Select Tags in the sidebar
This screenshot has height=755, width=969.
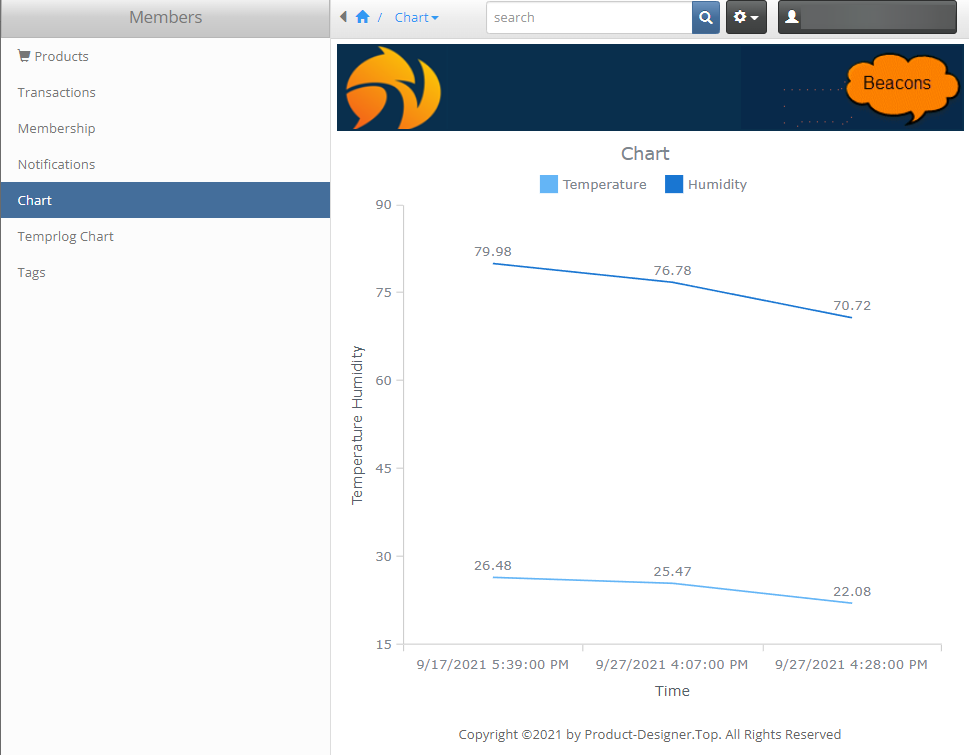(32, 272)
